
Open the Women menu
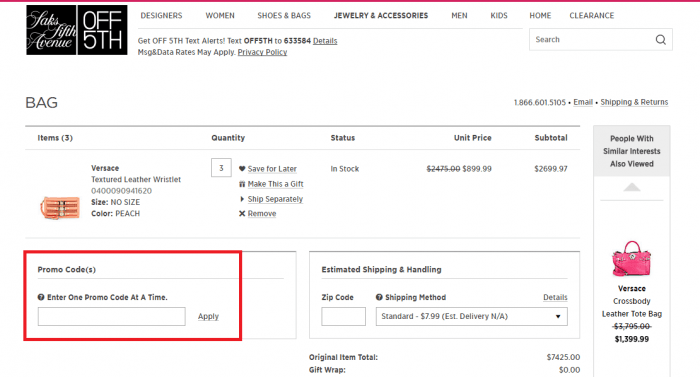[x=220, y=16]
